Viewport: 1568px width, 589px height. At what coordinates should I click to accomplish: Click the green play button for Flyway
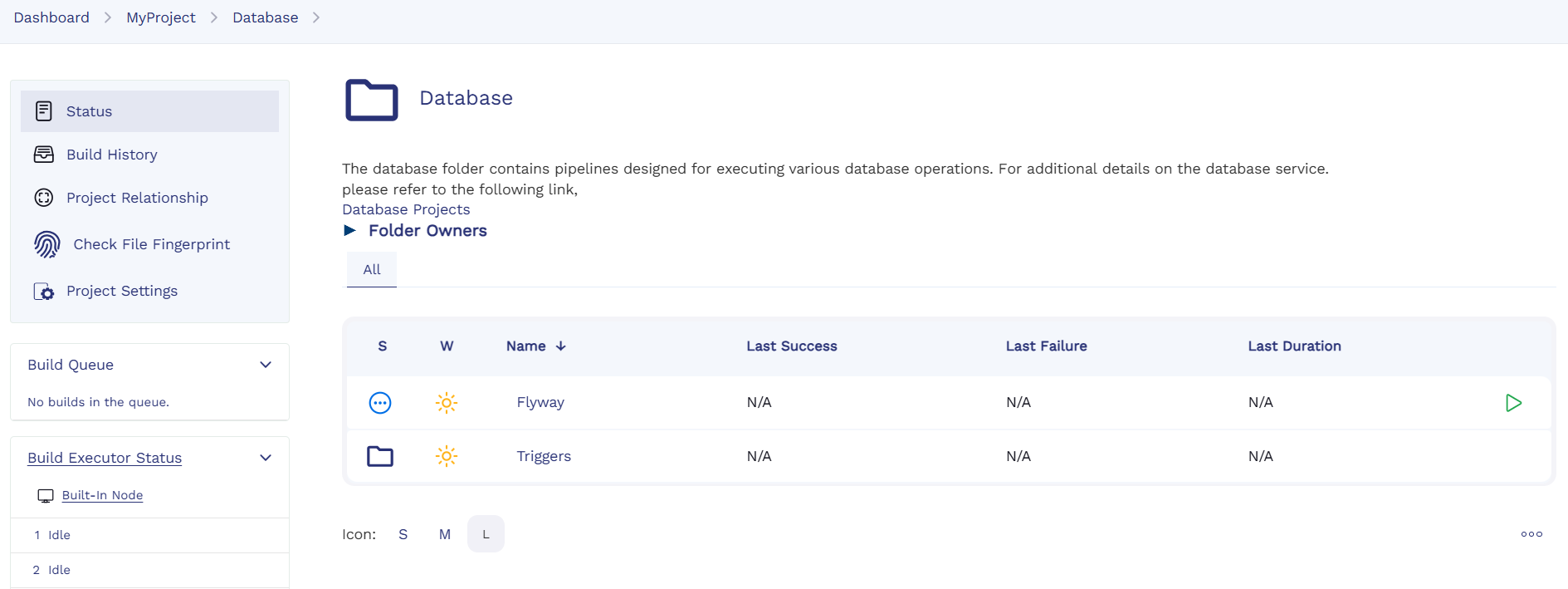click(1513, 403)
